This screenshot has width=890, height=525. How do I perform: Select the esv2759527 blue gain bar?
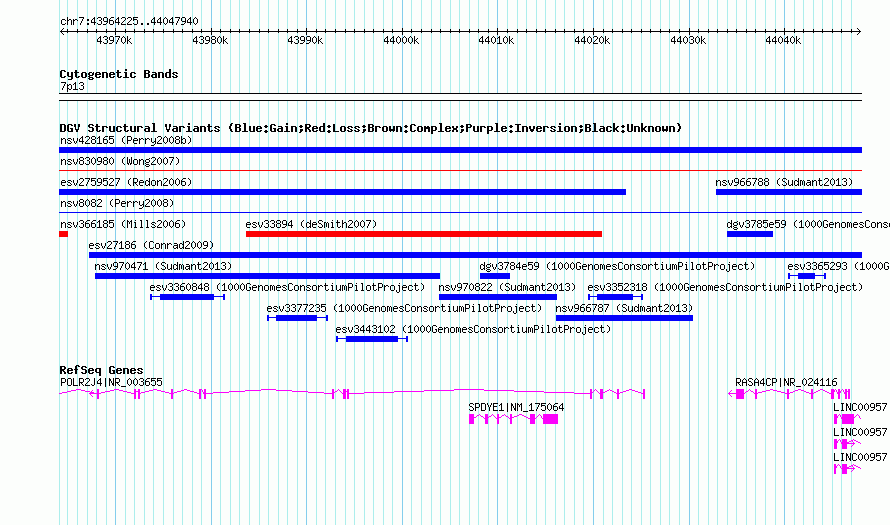[342, 192]
